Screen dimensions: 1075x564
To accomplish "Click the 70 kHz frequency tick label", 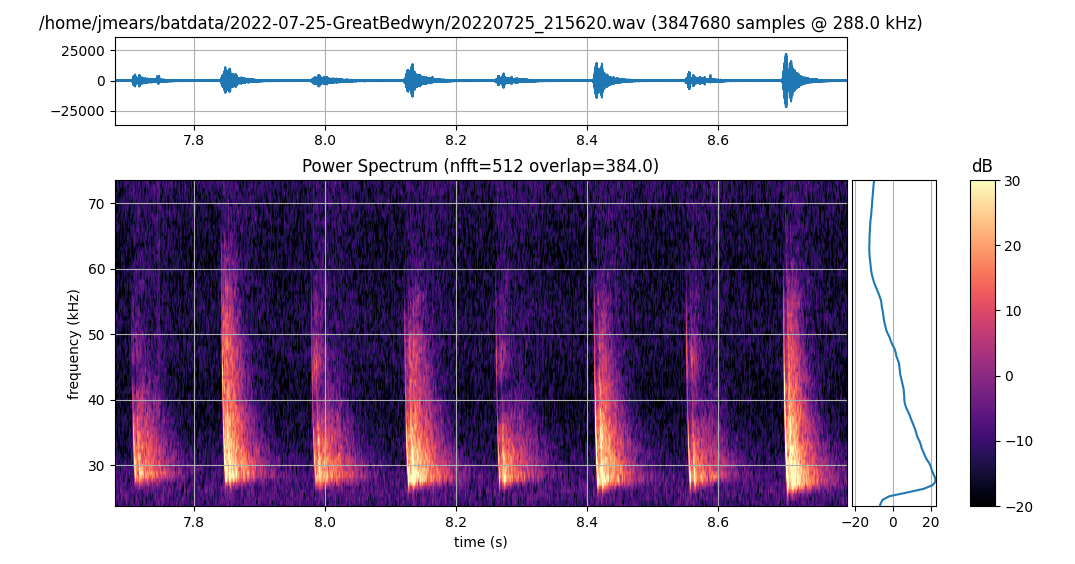I will pyautogui.click(x=97, y=204).
